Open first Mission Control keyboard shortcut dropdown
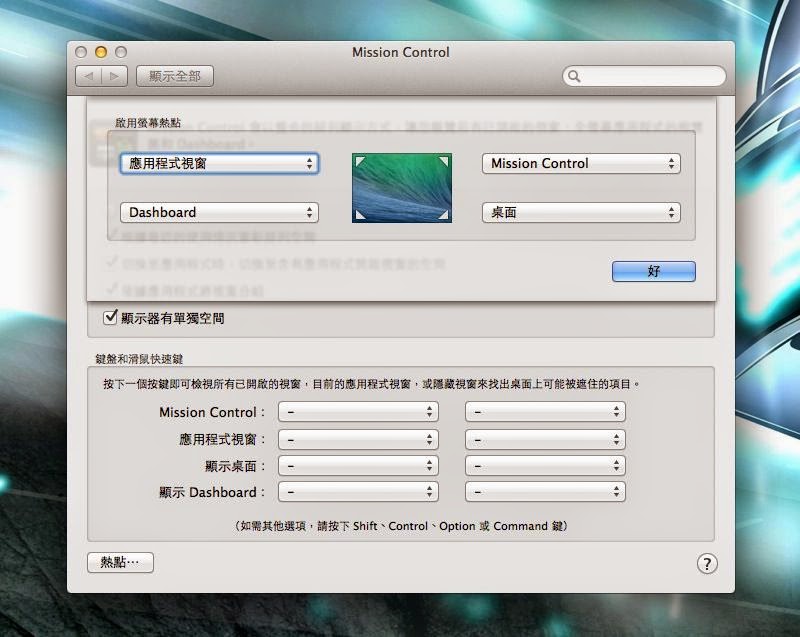Viewport: 800px width, 637px height. (x=358, y=412)
